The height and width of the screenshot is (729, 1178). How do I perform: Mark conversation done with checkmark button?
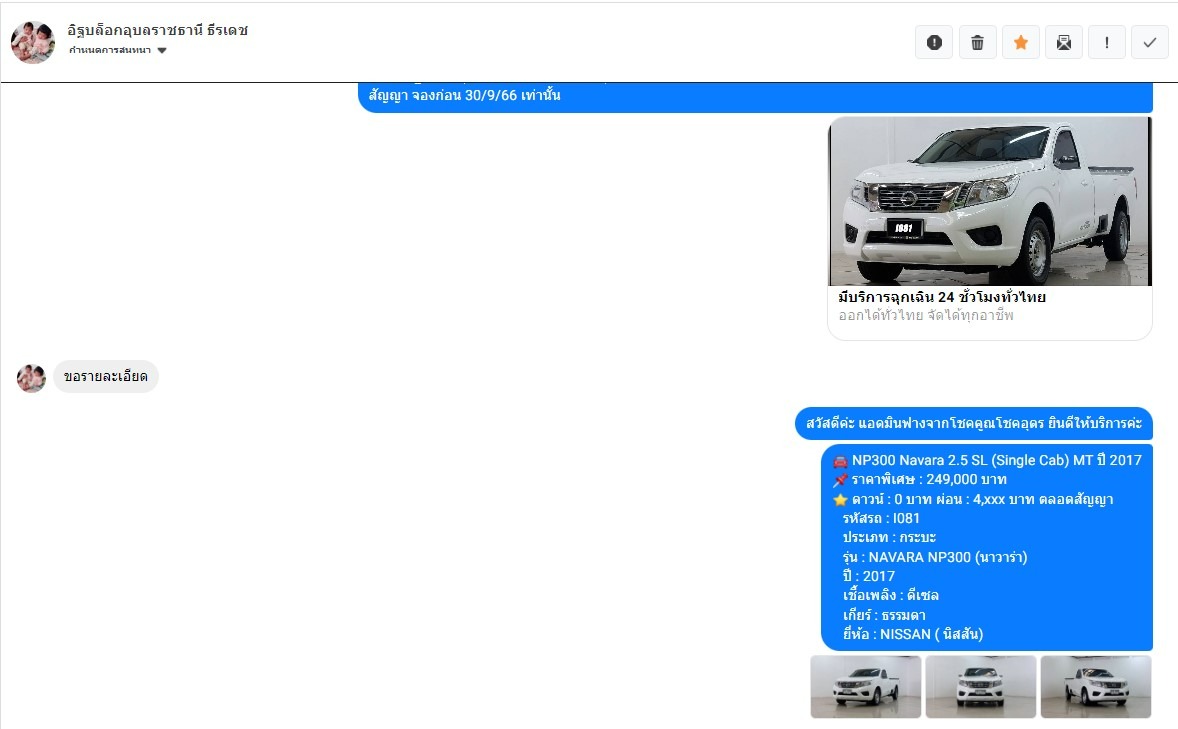point(1149,42)
